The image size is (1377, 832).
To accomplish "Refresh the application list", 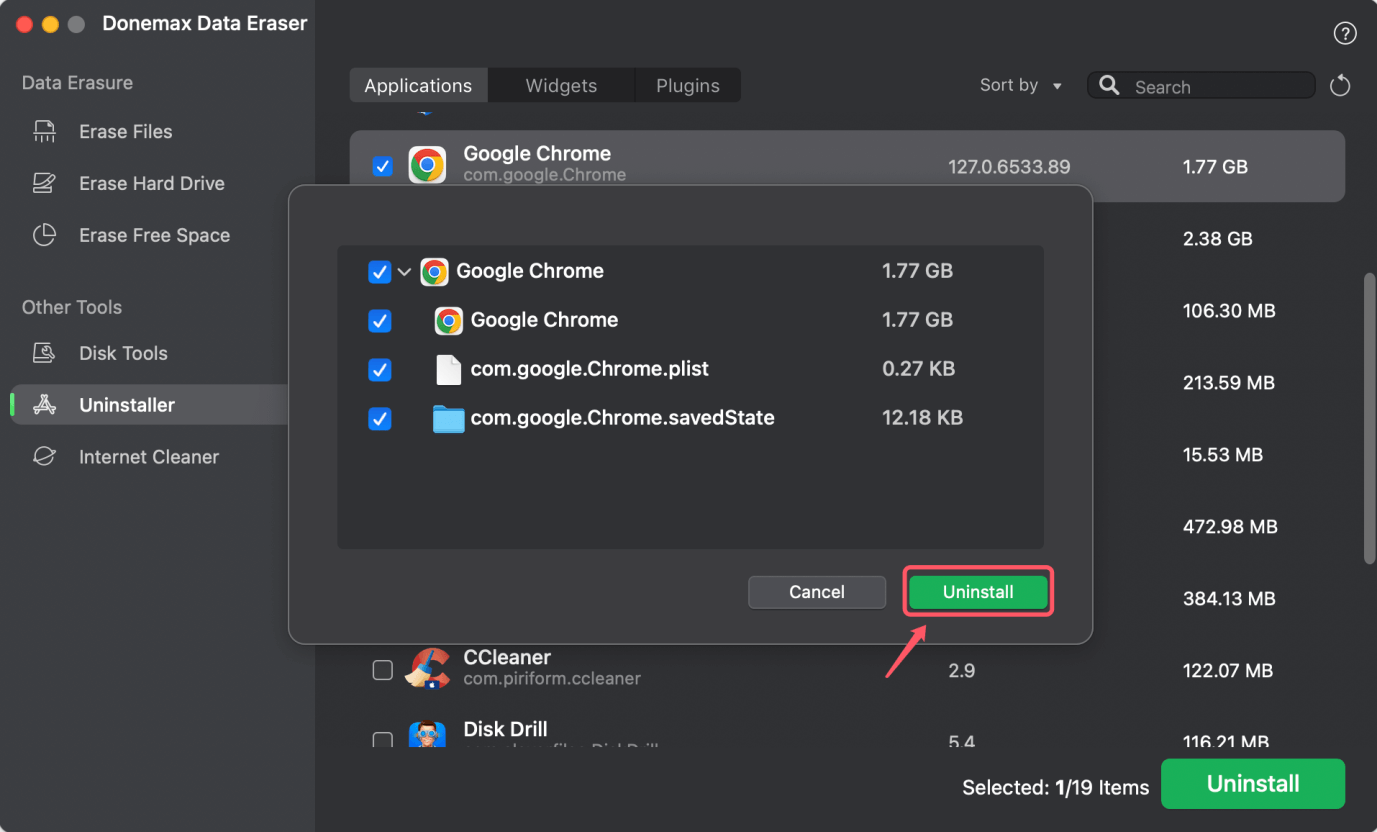I will 1340,87.
